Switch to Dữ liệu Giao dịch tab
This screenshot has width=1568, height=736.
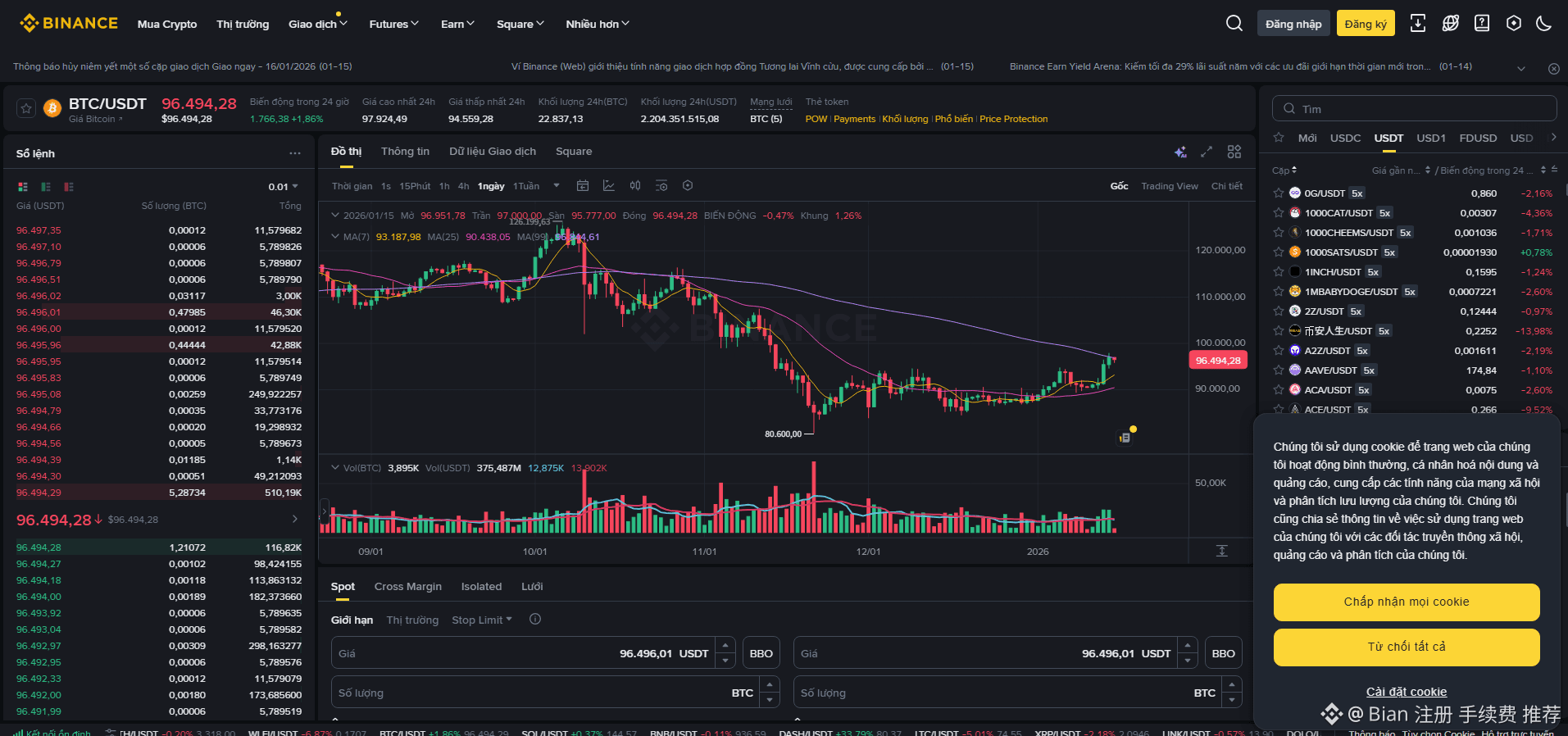click(493, 152)
